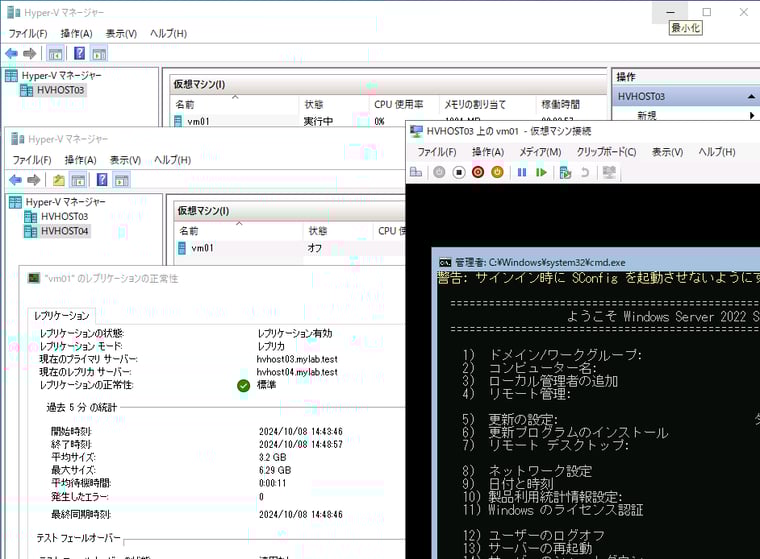Open ファイル(F) menu in VM connection window
This screenshot has height=559, width=760.
coord(437,152)
